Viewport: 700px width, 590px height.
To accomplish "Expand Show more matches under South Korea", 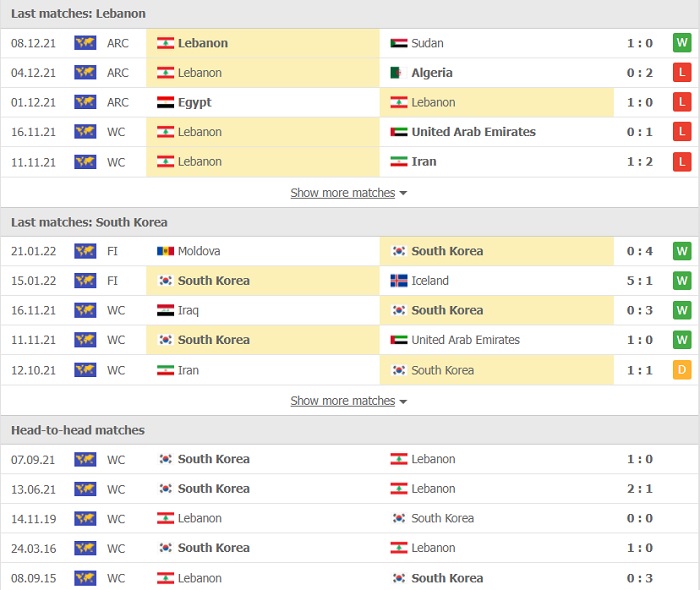I will click(x=343, y=401).
